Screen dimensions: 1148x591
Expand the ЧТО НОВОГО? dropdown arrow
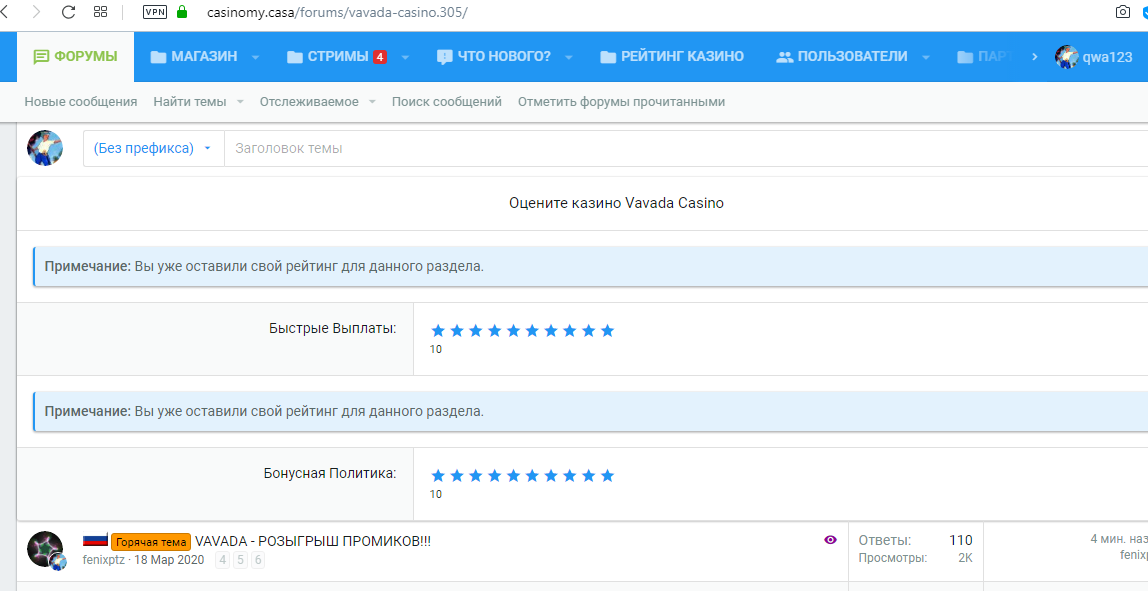pyautogui.click(x=569, y=57)
